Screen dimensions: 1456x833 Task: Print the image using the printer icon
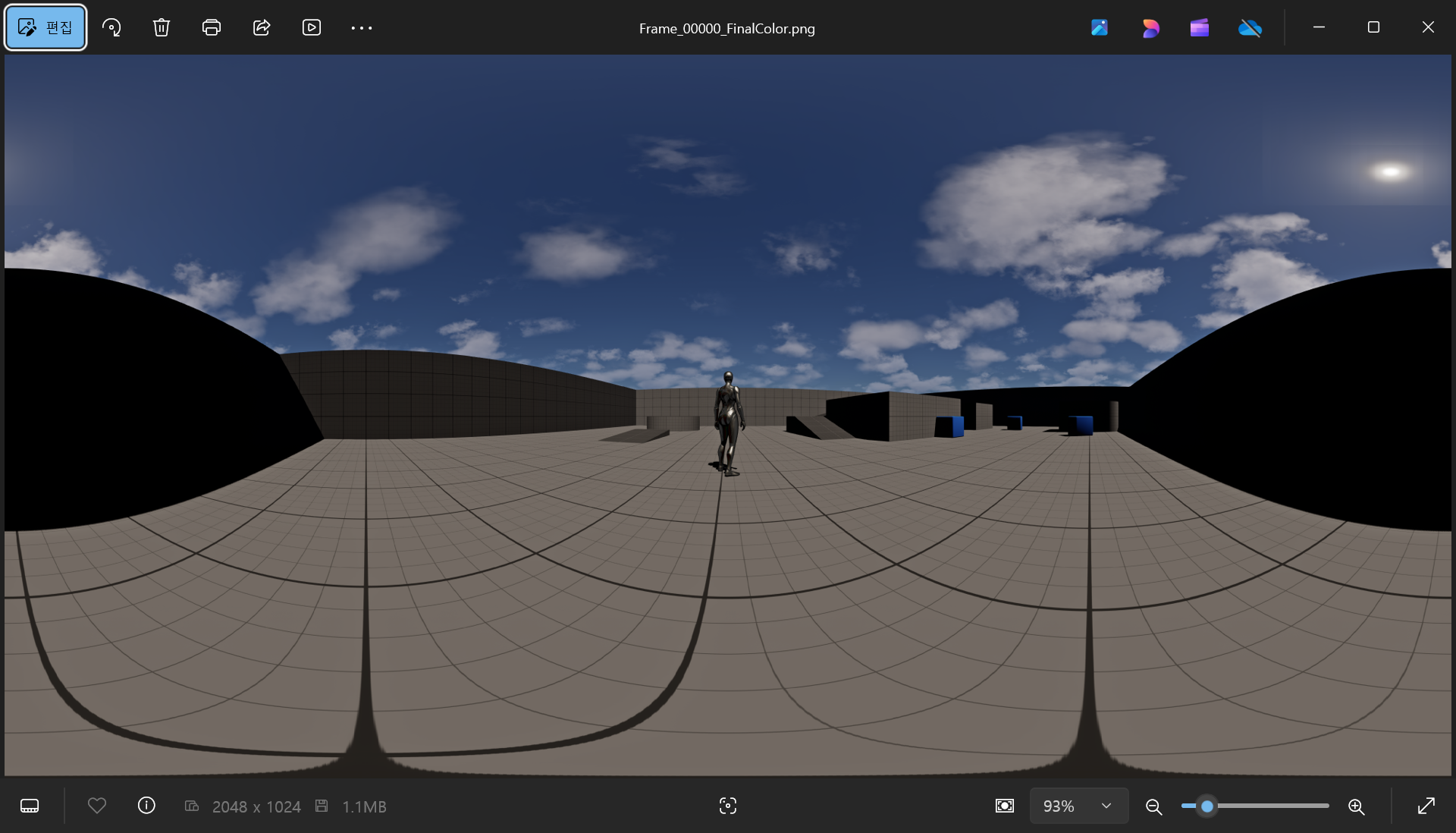(212, 28)
